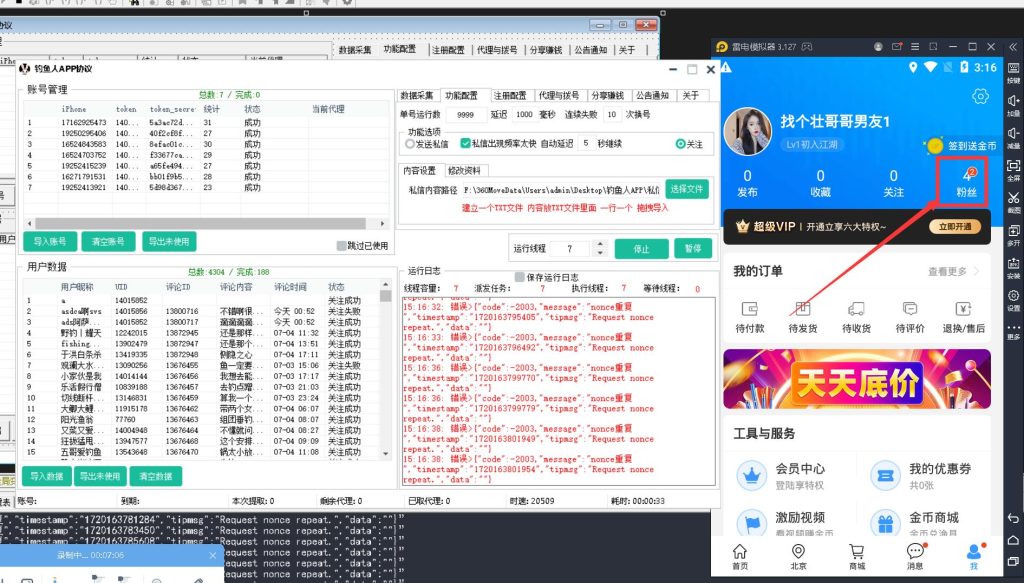Screen dimensions: 1024x583
Task: Select the 发送私信 radio button
Action: pos(410,144)
